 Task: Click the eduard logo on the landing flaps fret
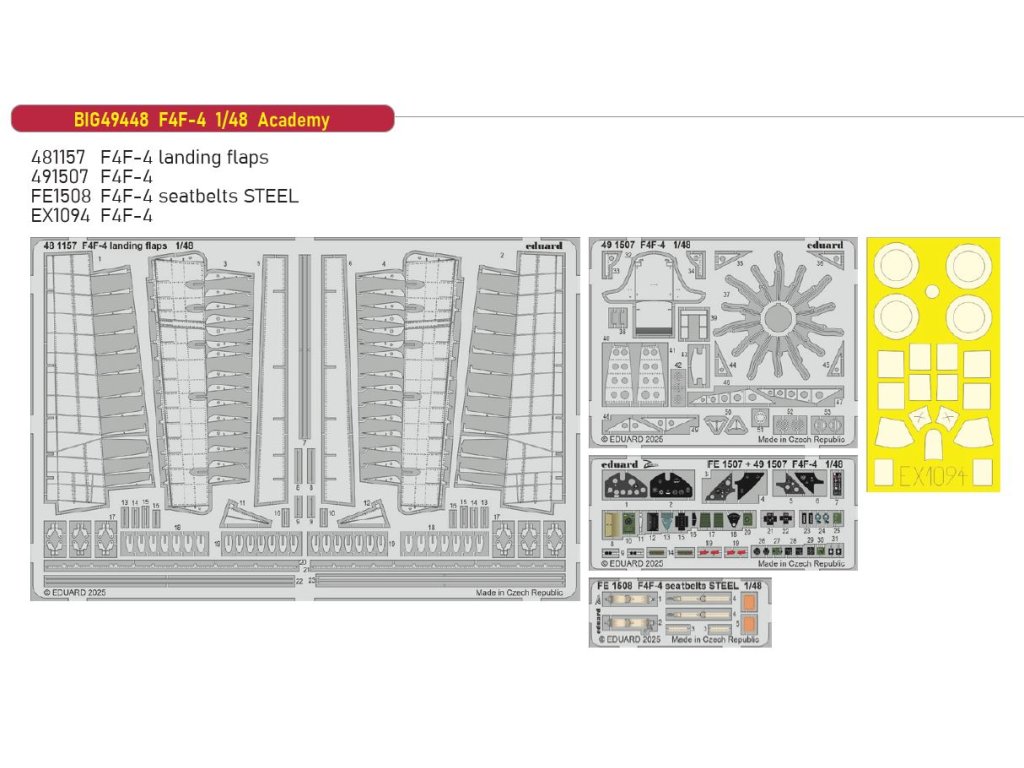pos(543,246)
